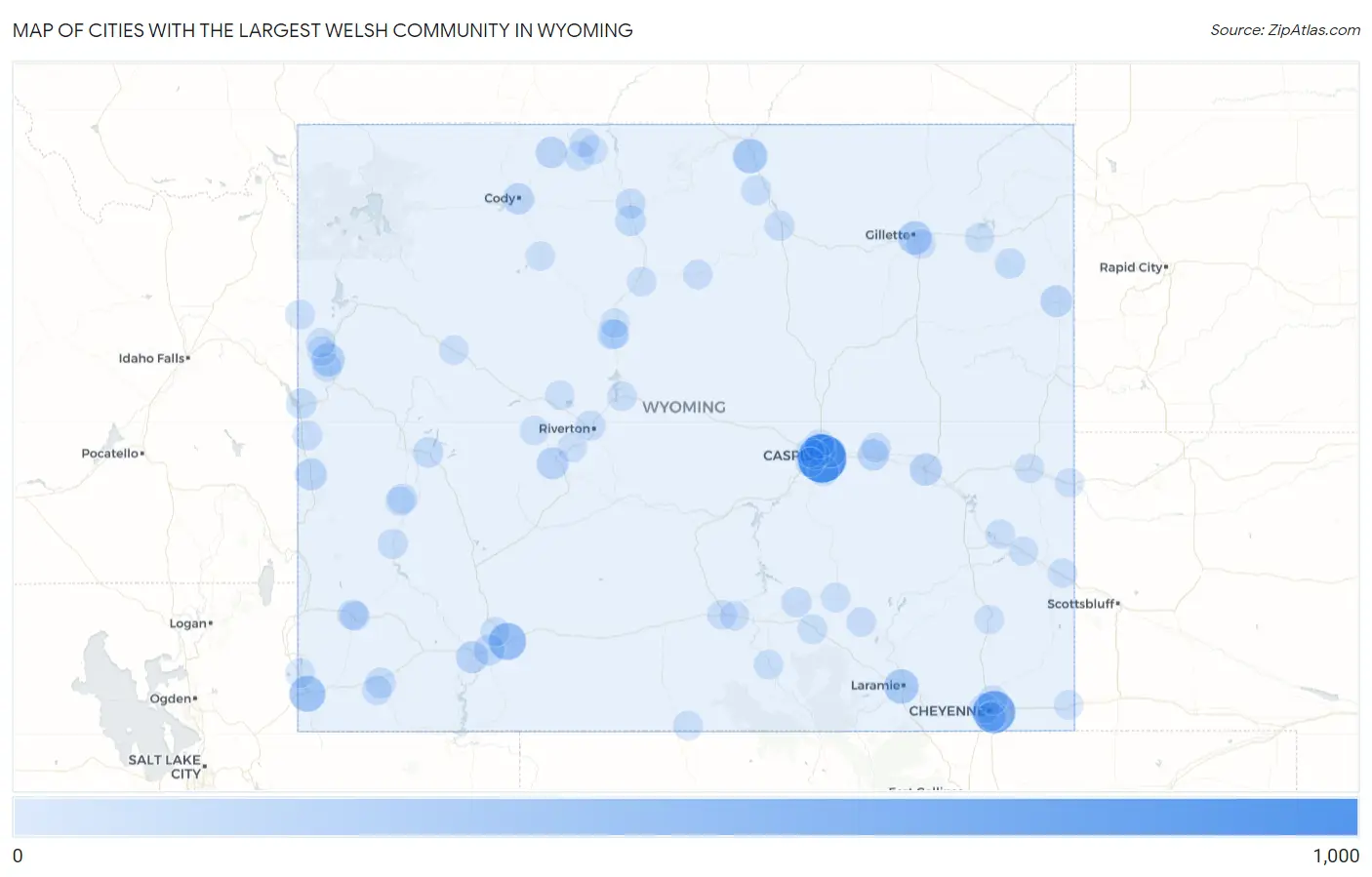
Task: Click the large Casper city bubble
Action: coord(822,458)
